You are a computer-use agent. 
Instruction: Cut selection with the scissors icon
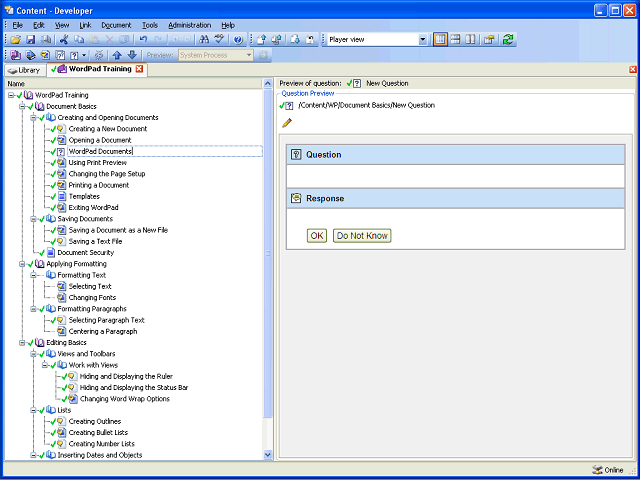(64, 40)
